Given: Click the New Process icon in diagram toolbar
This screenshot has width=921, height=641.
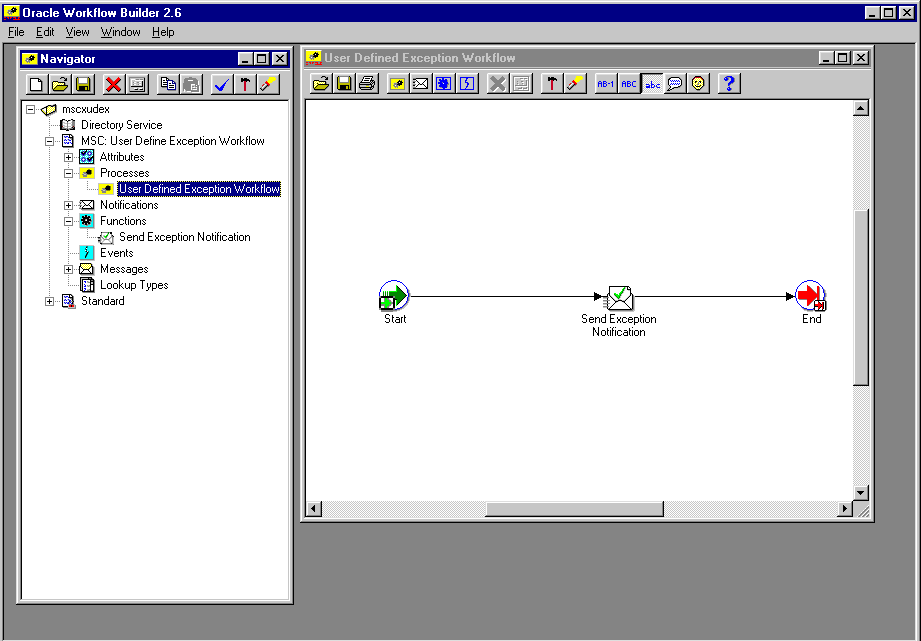Looking at the screenshot, I should 397,83.
